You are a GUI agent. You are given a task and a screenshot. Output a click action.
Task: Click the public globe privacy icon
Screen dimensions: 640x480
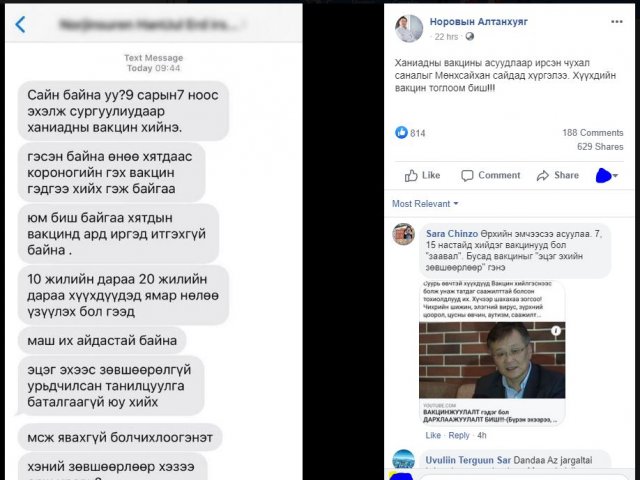click(x=470, y=37)
